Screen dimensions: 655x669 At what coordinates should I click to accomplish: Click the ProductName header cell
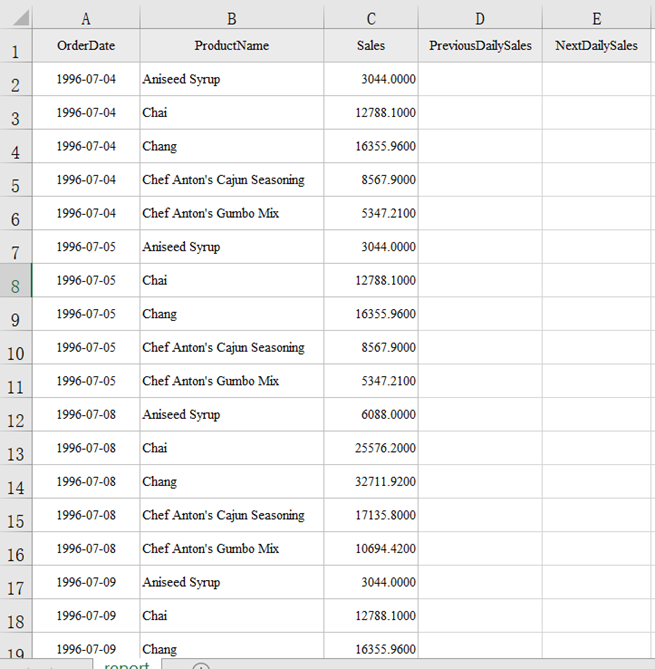pos(232,46)
